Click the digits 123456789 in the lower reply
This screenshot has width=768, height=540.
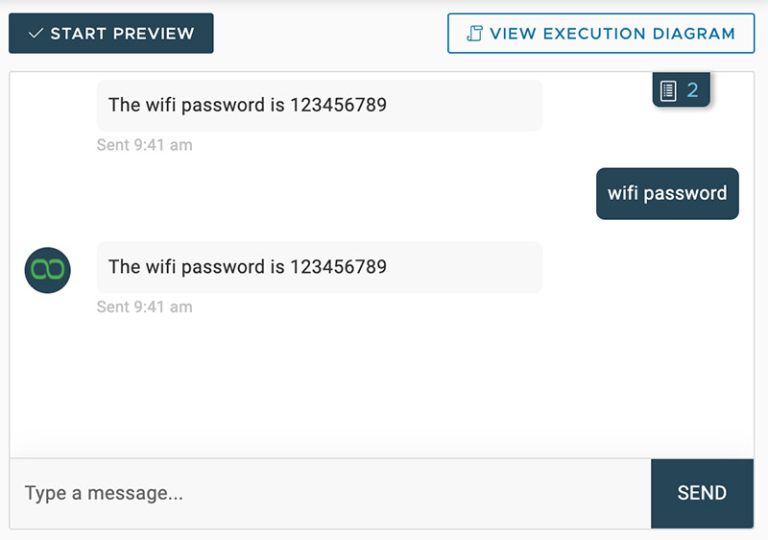point(338,267)
